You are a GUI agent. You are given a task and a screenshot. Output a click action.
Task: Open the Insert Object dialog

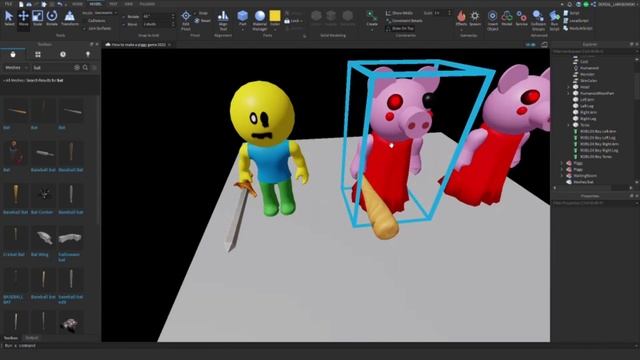click(492, 20)
